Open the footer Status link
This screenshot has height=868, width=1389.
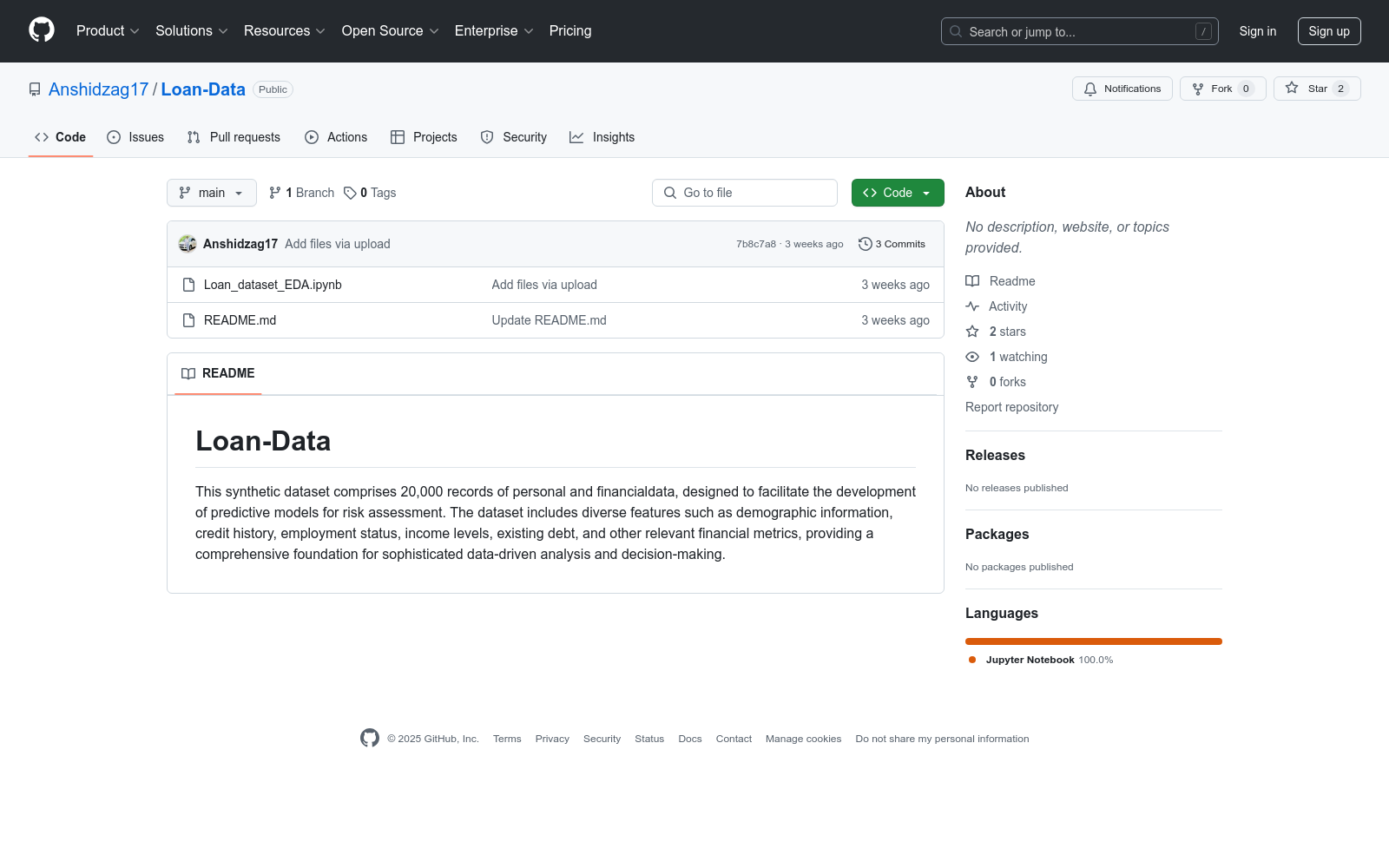(x=649, y=739)
